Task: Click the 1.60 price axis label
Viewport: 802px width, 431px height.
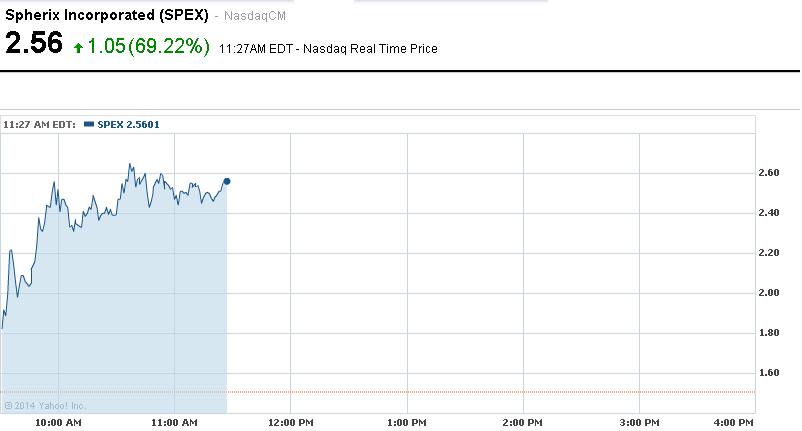Action: coord(768,373)
